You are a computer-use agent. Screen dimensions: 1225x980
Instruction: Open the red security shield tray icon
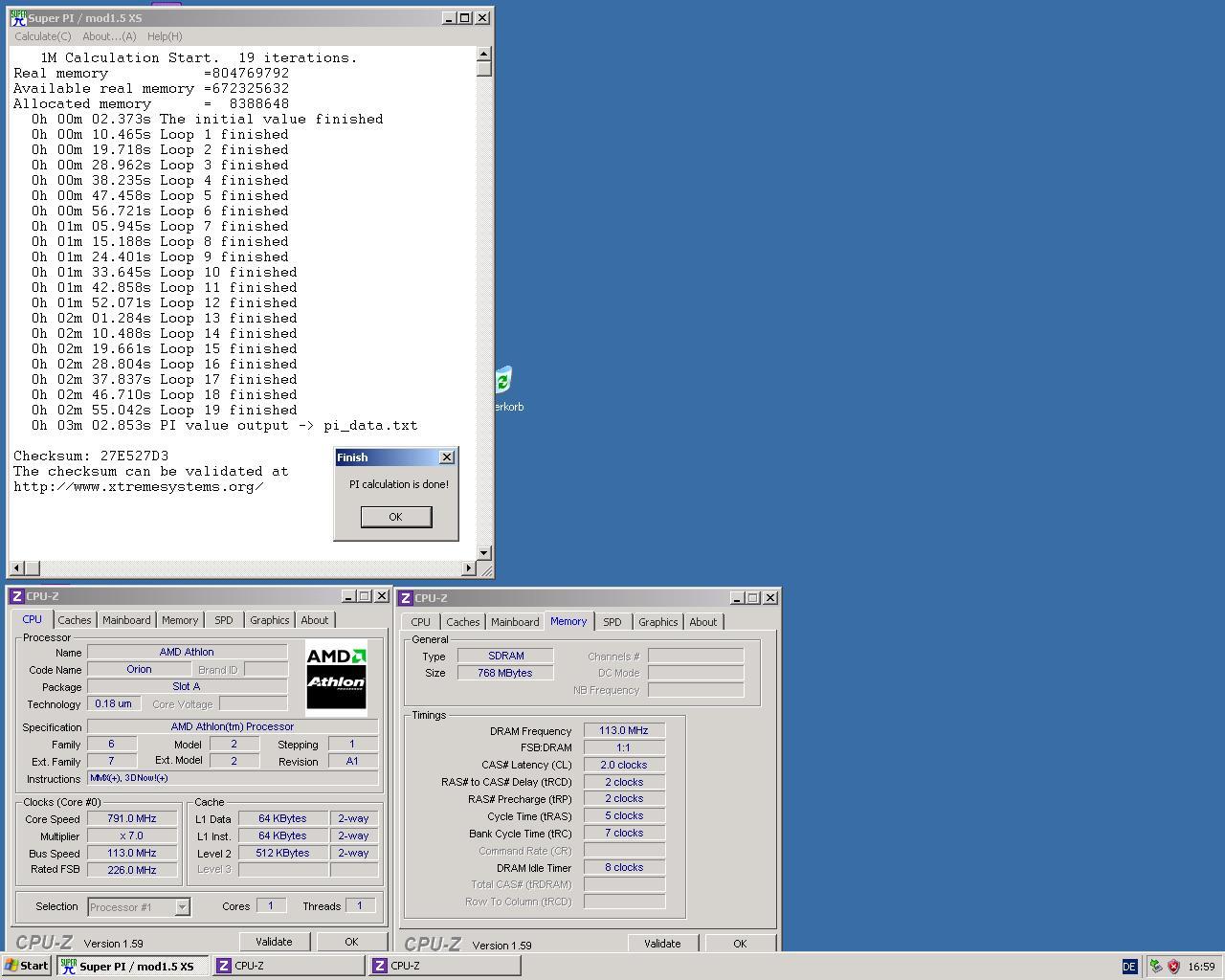[1173, 967]
